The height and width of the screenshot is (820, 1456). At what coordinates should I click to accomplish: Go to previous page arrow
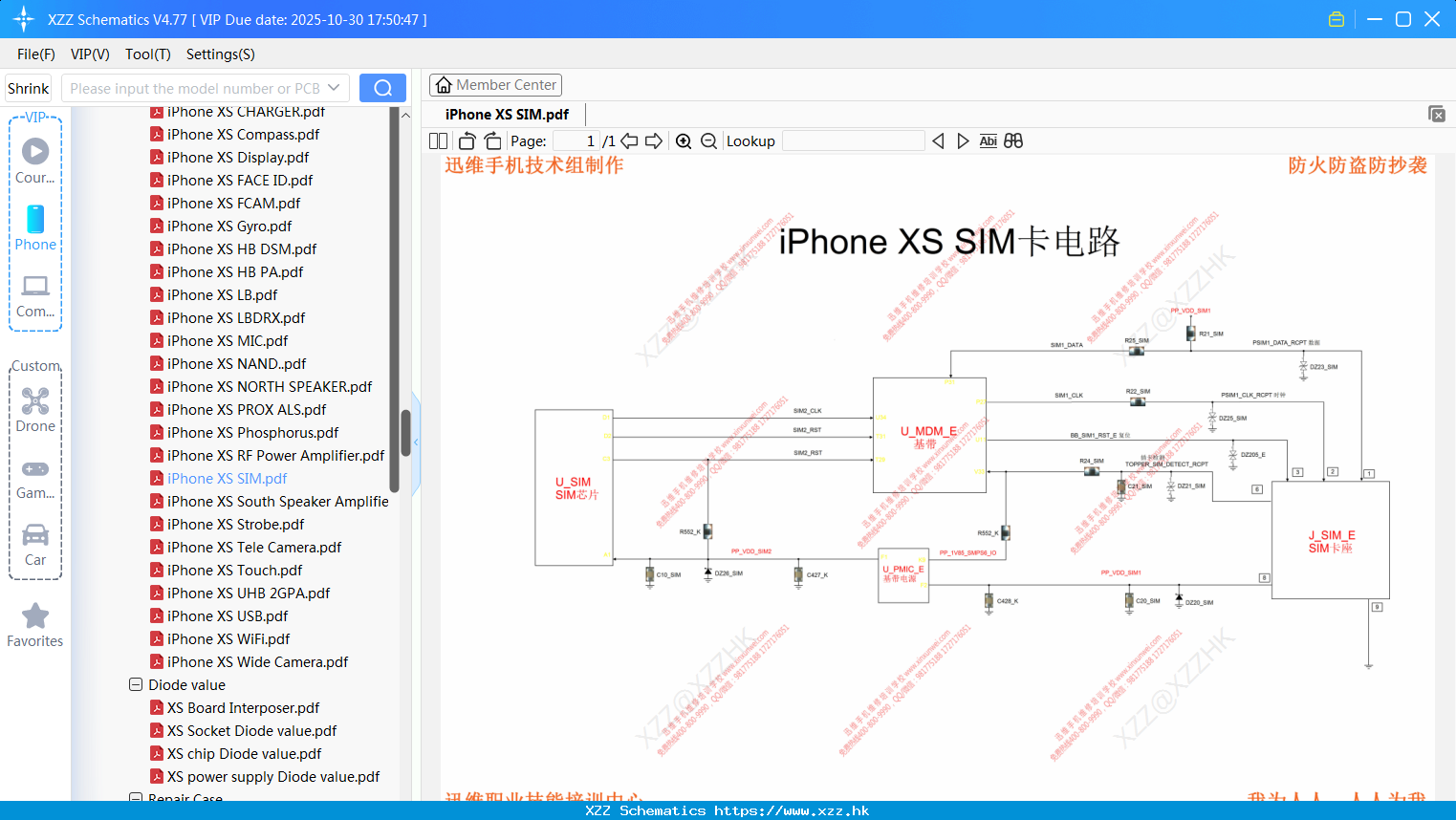[629, 140]
